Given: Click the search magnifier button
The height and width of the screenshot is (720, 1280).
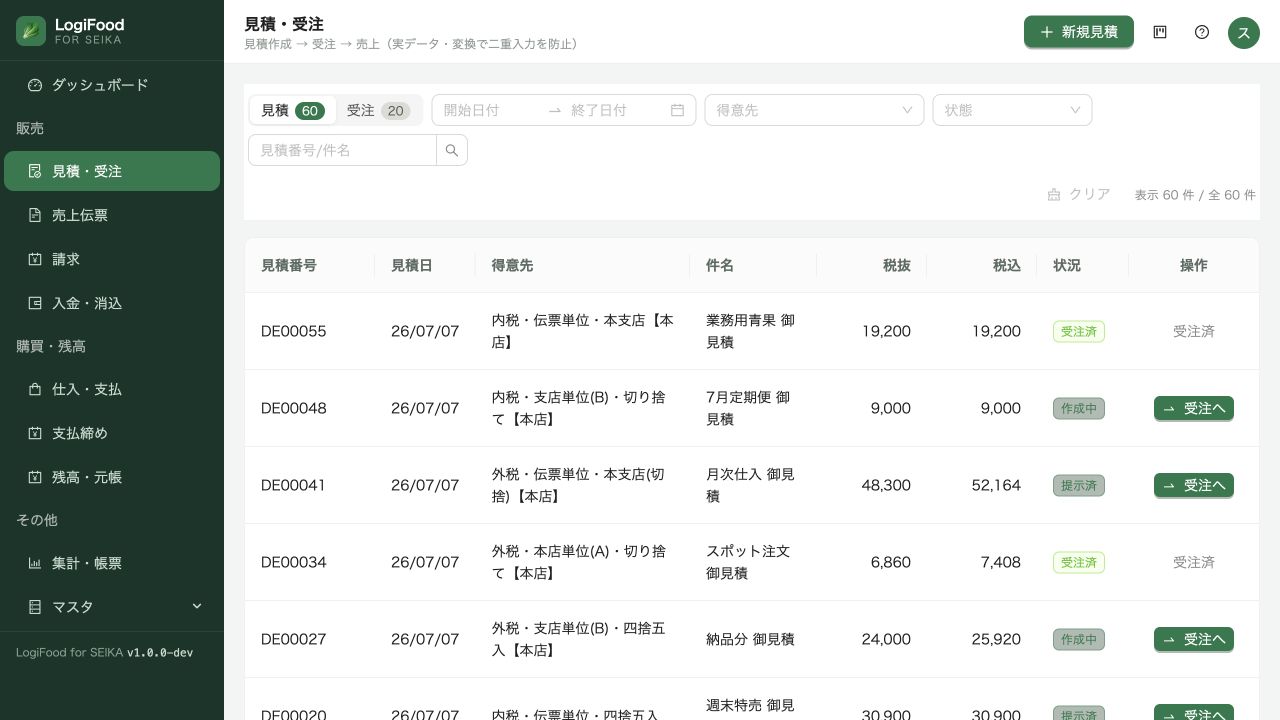Looking at the screenshot, I should 452,150.
